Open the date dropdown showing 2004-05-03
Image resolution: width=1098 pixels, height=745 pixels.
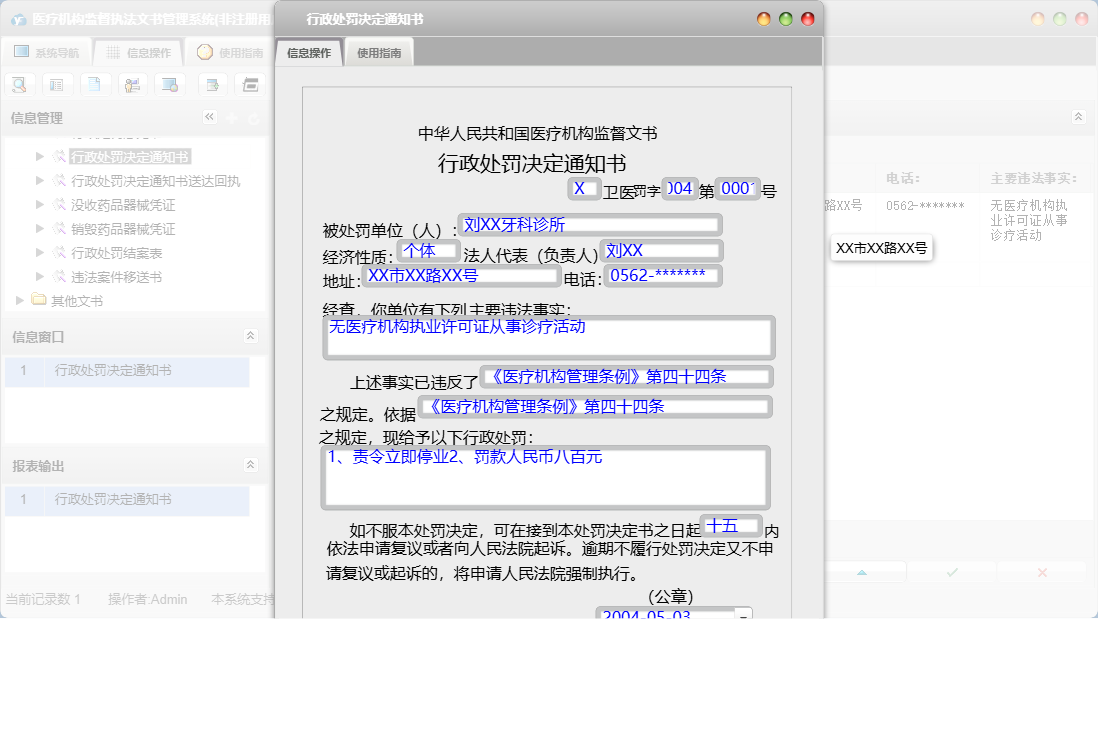pyautogui.click(x=744, y=614)
